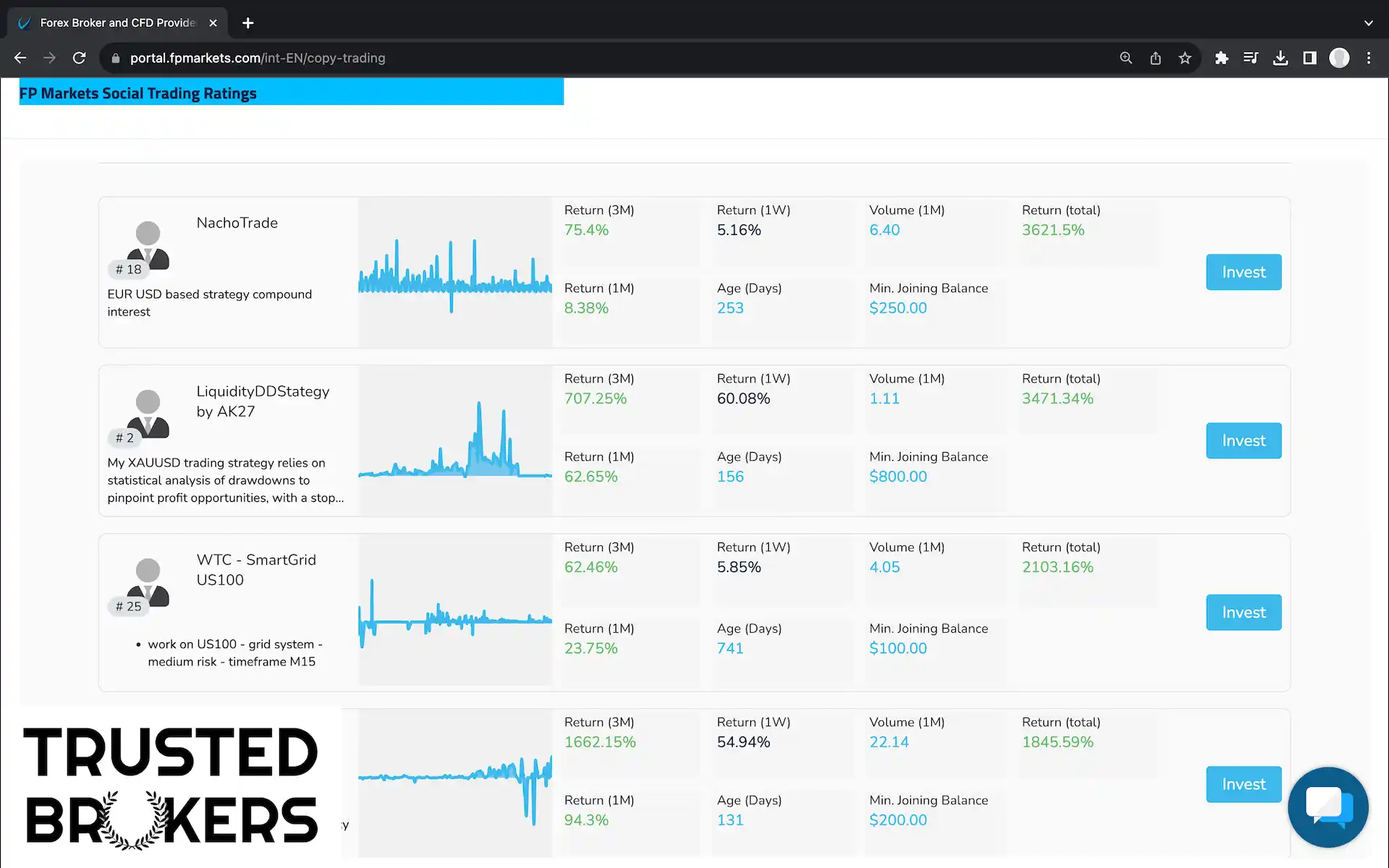Click WTC SmartGrid avatar icon
Screen dimensions: 1389x868
click(148, 582)
